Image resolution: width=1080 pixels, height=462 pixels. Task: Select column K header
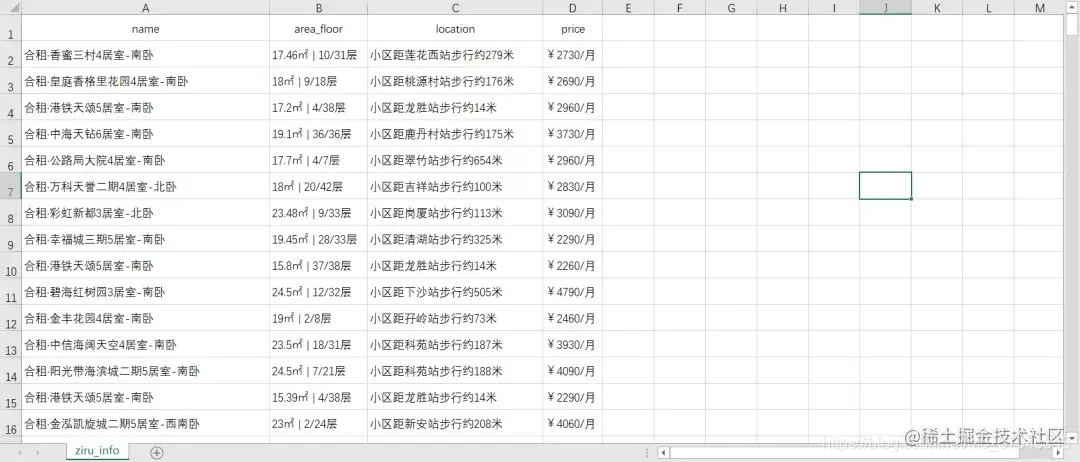937,8
